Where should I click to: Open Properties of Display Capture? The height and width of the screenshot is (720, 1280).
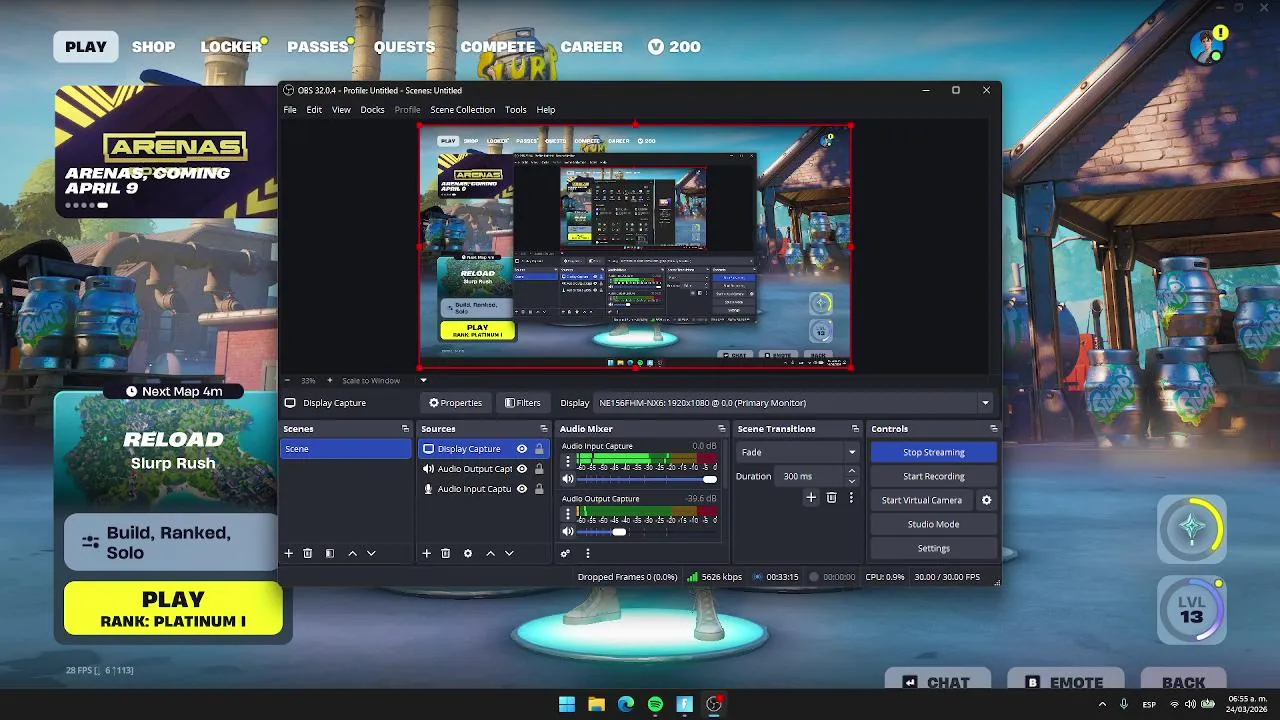456,403
